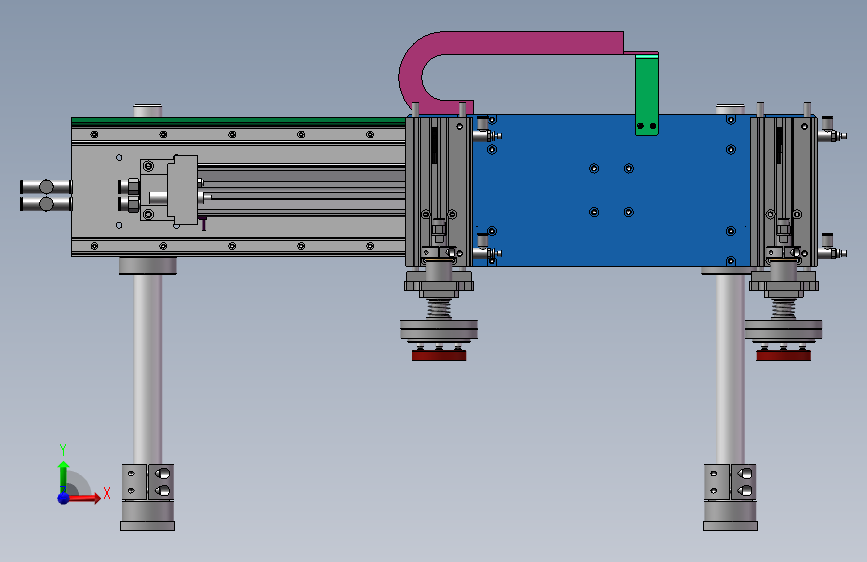Select the green cable chain bracket

tap(646, 94)
